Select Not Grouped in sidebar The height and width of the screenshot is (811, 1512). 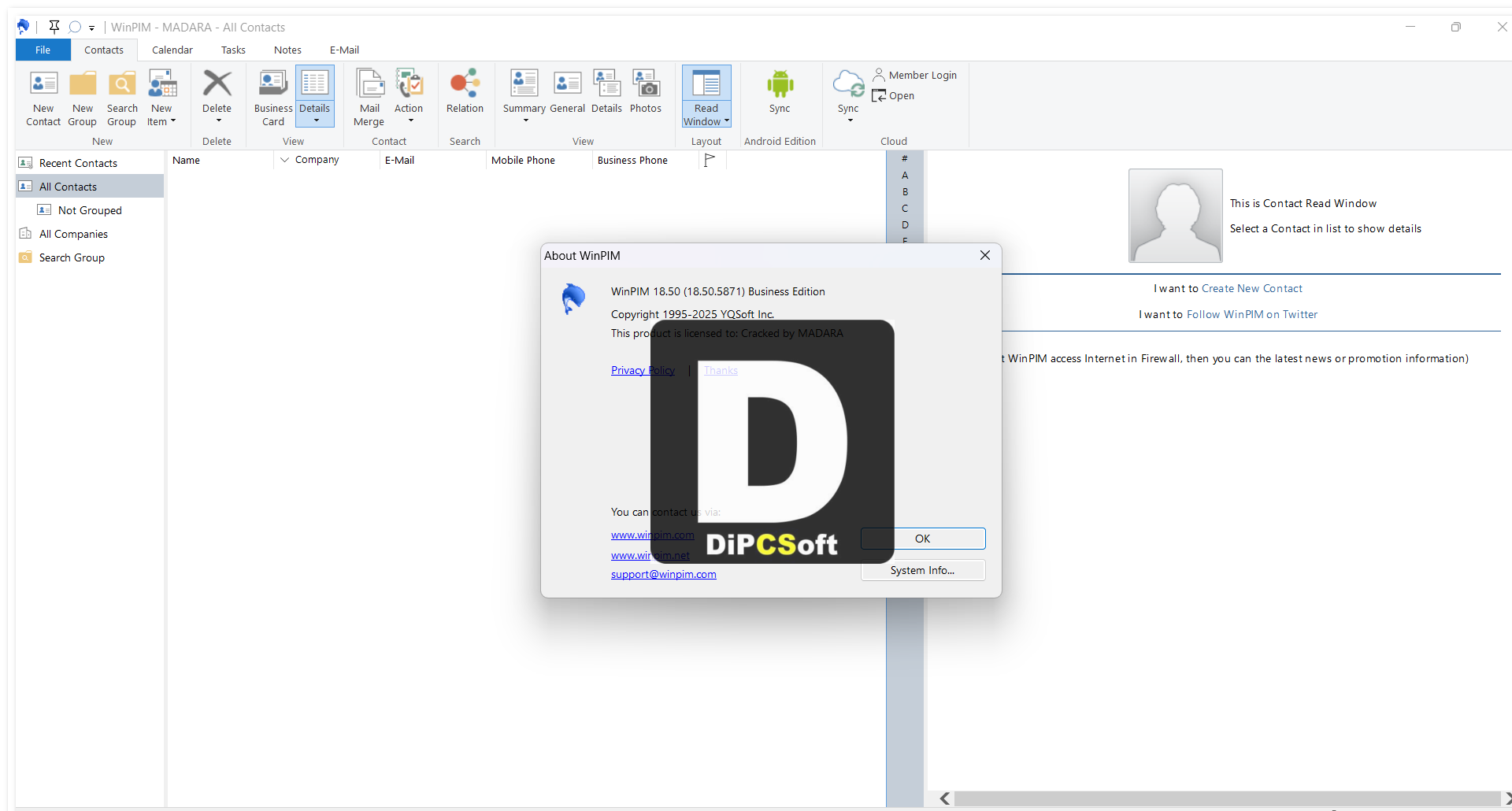(89, 210)
